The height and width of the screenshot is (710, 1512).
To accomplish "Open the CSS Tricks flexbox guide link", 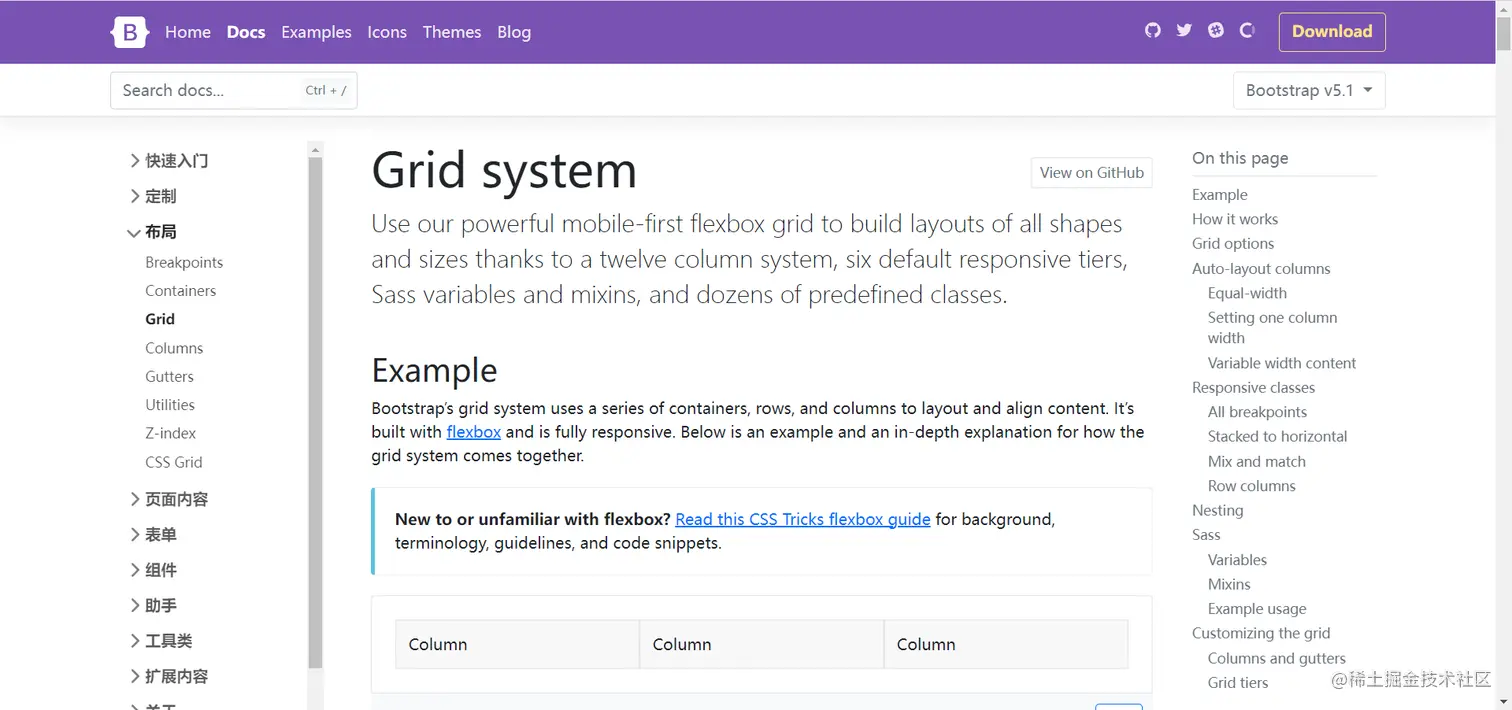I will 802,519.
